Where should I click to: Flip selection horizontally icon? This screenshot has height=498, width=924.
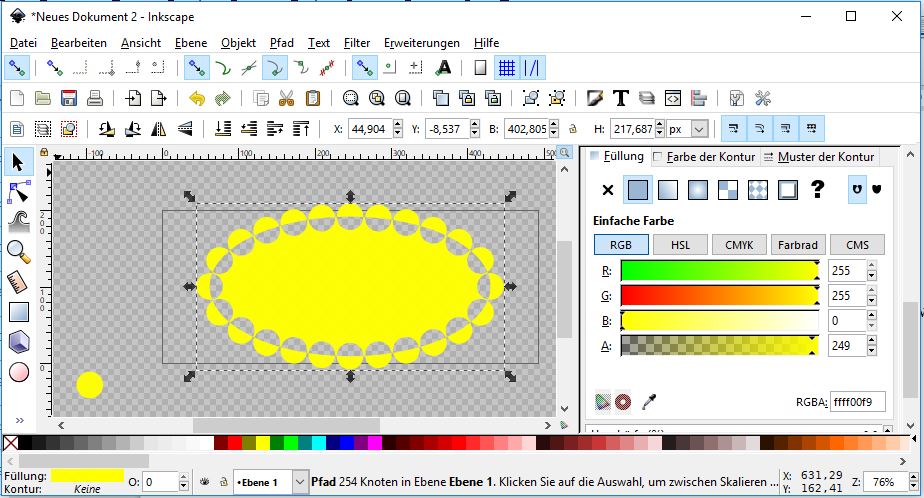pos(159,128)
